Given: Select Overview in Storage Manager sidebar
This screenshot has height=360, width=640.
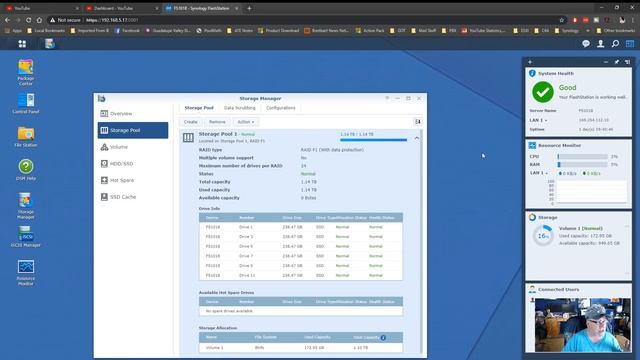Looking at the screenshot, I should (133, 113).
